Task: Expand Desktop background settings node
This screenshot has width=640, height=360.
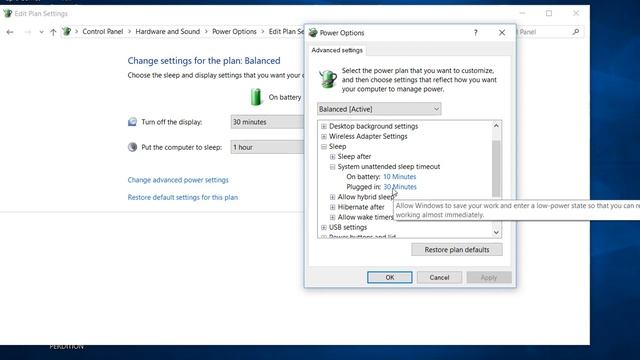Action: coord(324,127)
